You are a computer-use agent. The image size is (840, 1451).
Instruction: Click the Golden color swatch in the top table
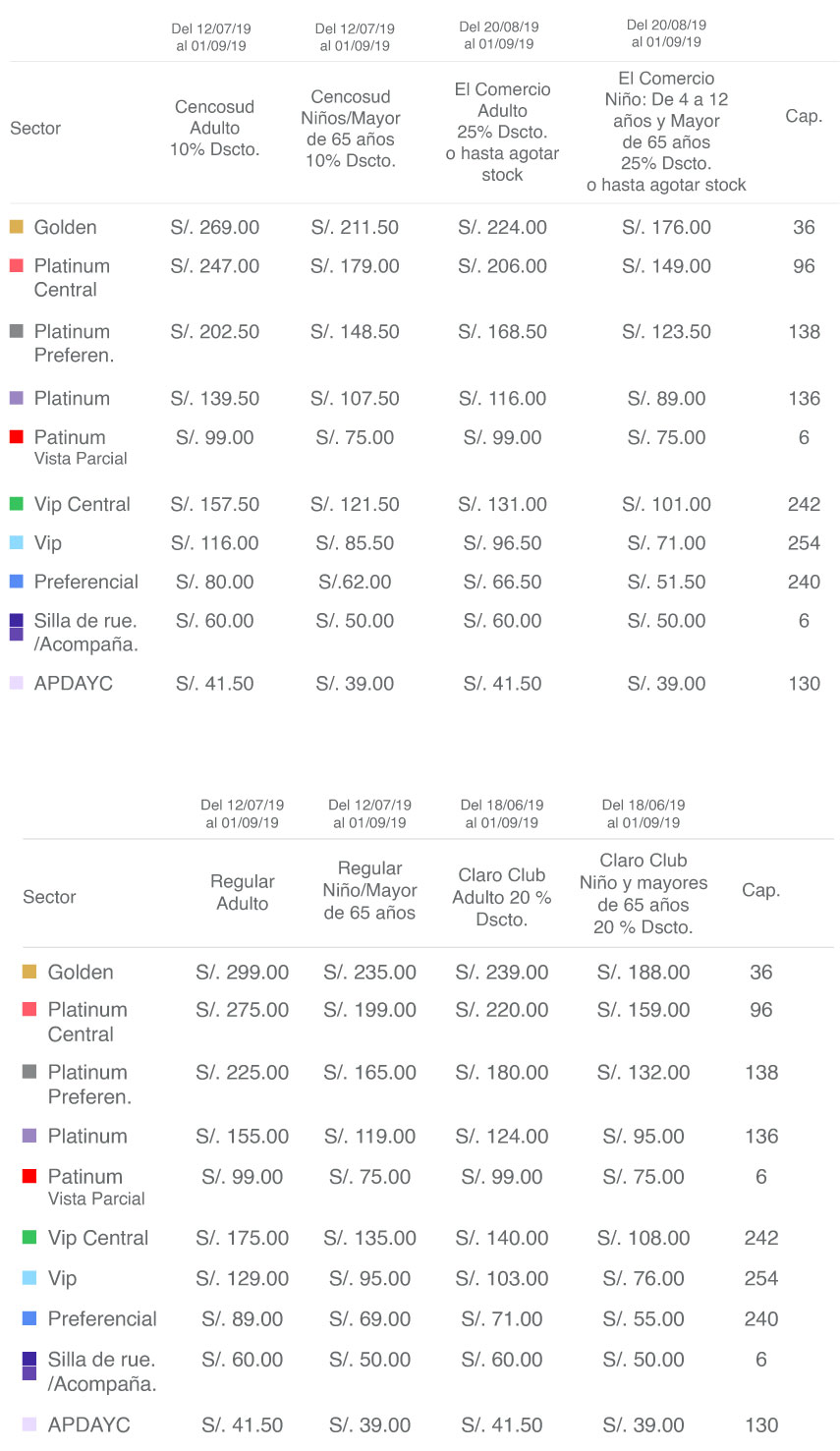click(16, 227)
